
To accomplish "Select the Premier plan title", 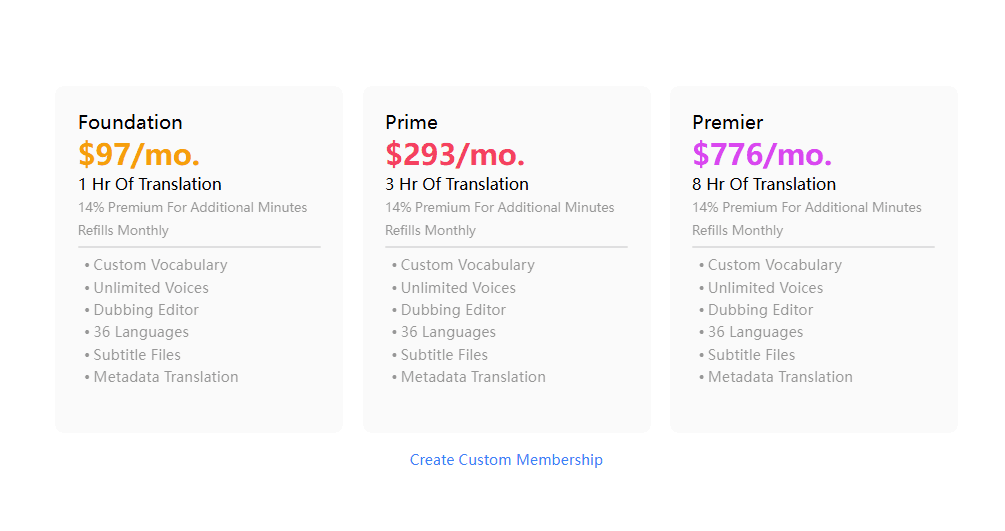I will point(727,123).
